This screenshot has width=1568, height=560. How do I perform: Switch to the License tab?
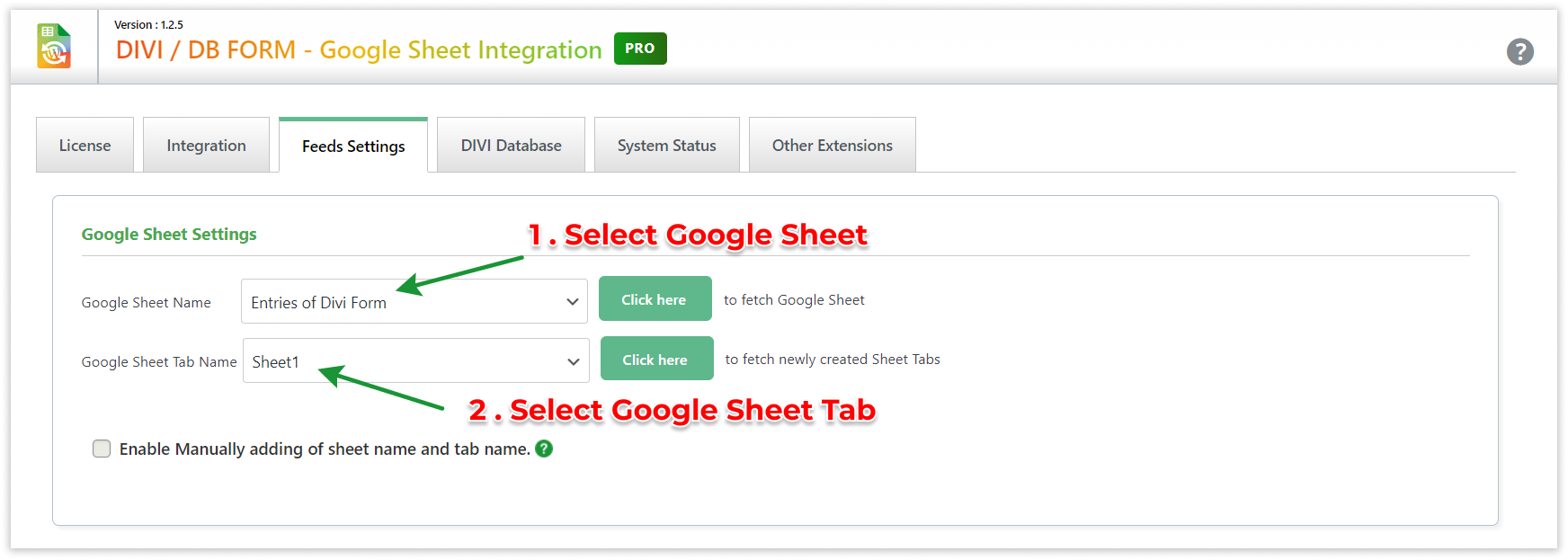point(85,146)
